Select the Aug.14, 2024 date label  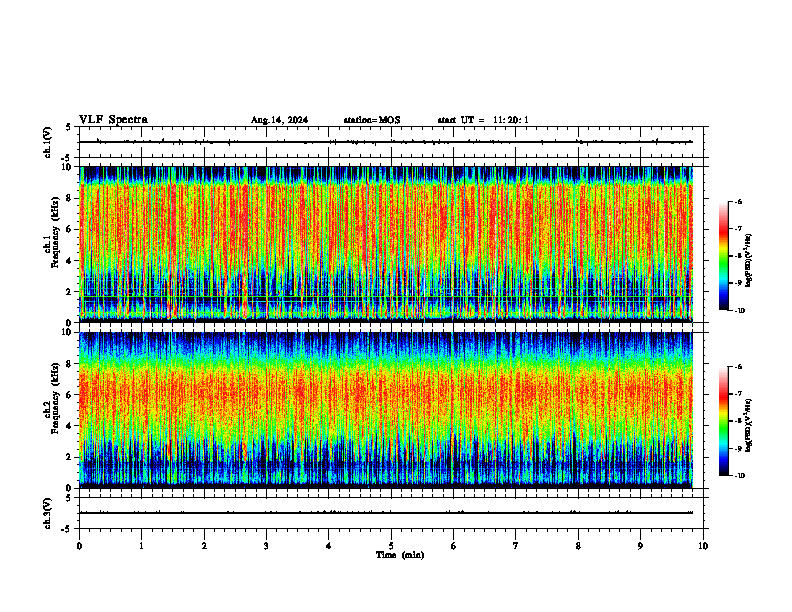pos(279,120)
